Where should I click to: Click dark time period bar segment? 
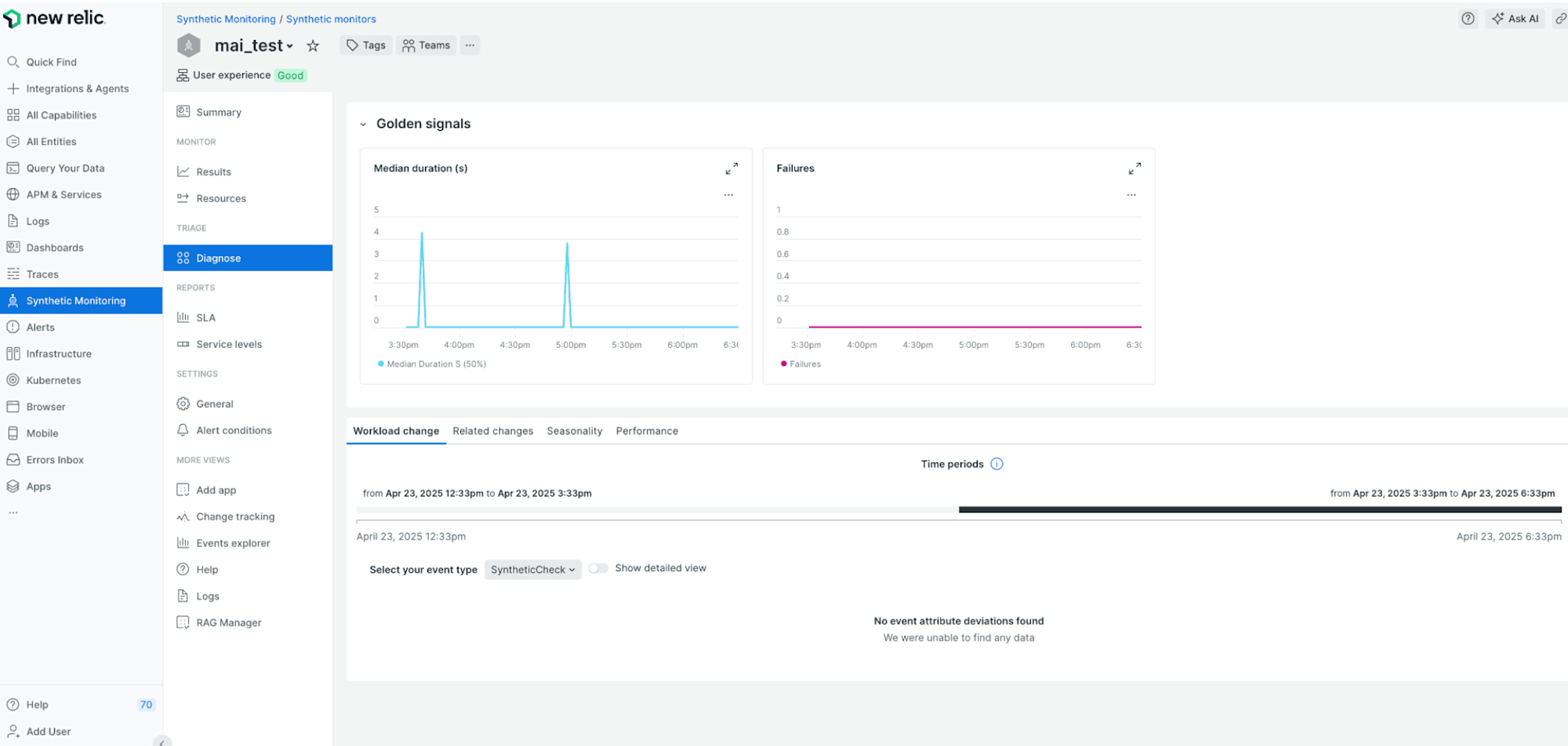tap(1260, 510)
